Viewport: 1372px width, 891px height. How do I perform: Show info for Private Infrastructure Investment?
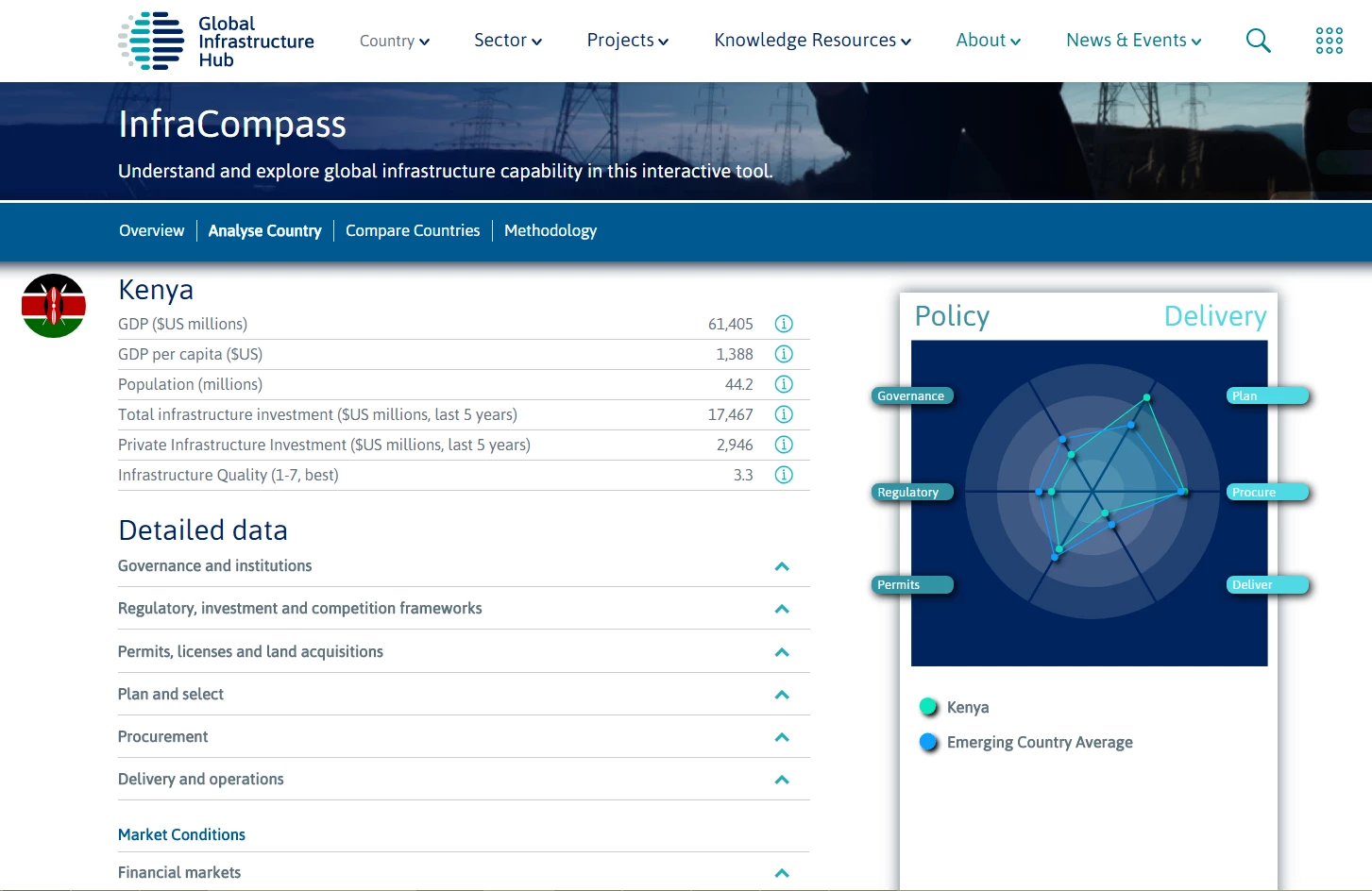(x=784, y=445)
